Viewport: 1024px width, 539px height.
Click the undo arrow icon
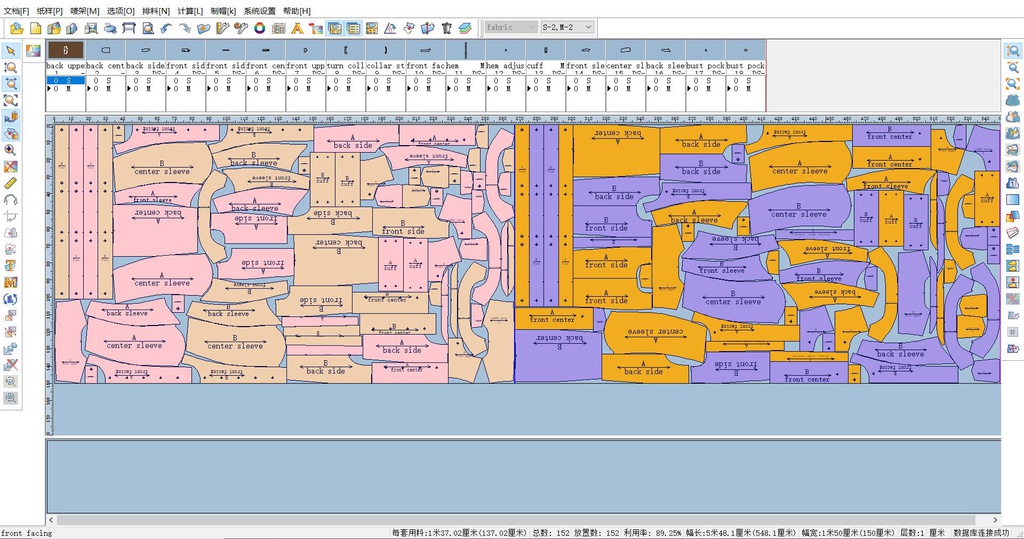pyautogui.click(x=166, y=28)
